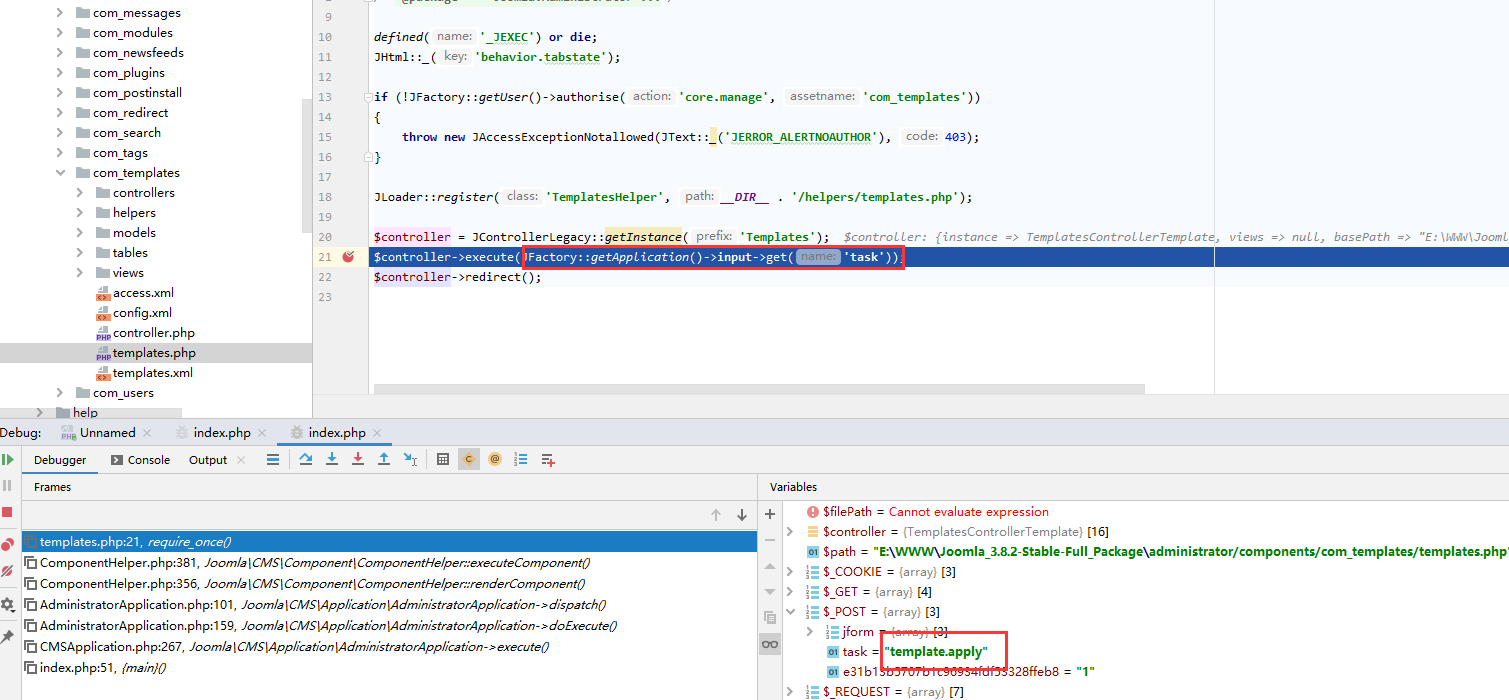This screenshot has height=700, width=1509.
Task: Select frame AdministratorApplication.php:101
Action: pyautogui.click(x=390, y=605)
